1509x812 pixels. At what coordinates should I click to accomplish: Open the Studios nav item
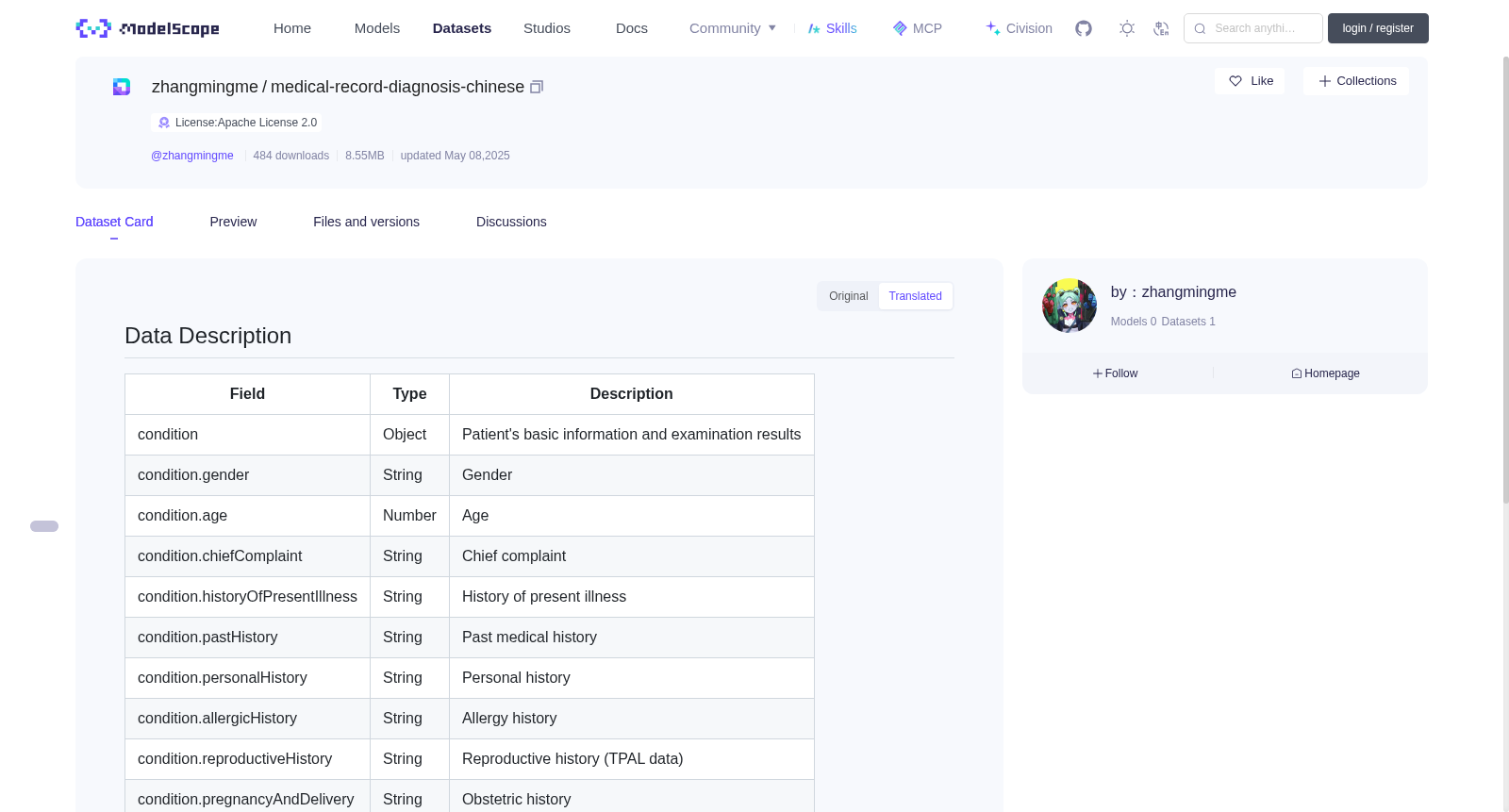(547, 28)
